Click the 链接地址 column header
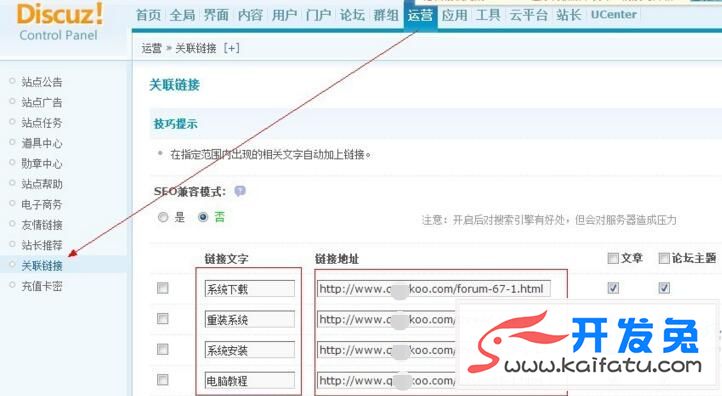The height and width of the screenshot is (396, 722). tap(337, 259)
